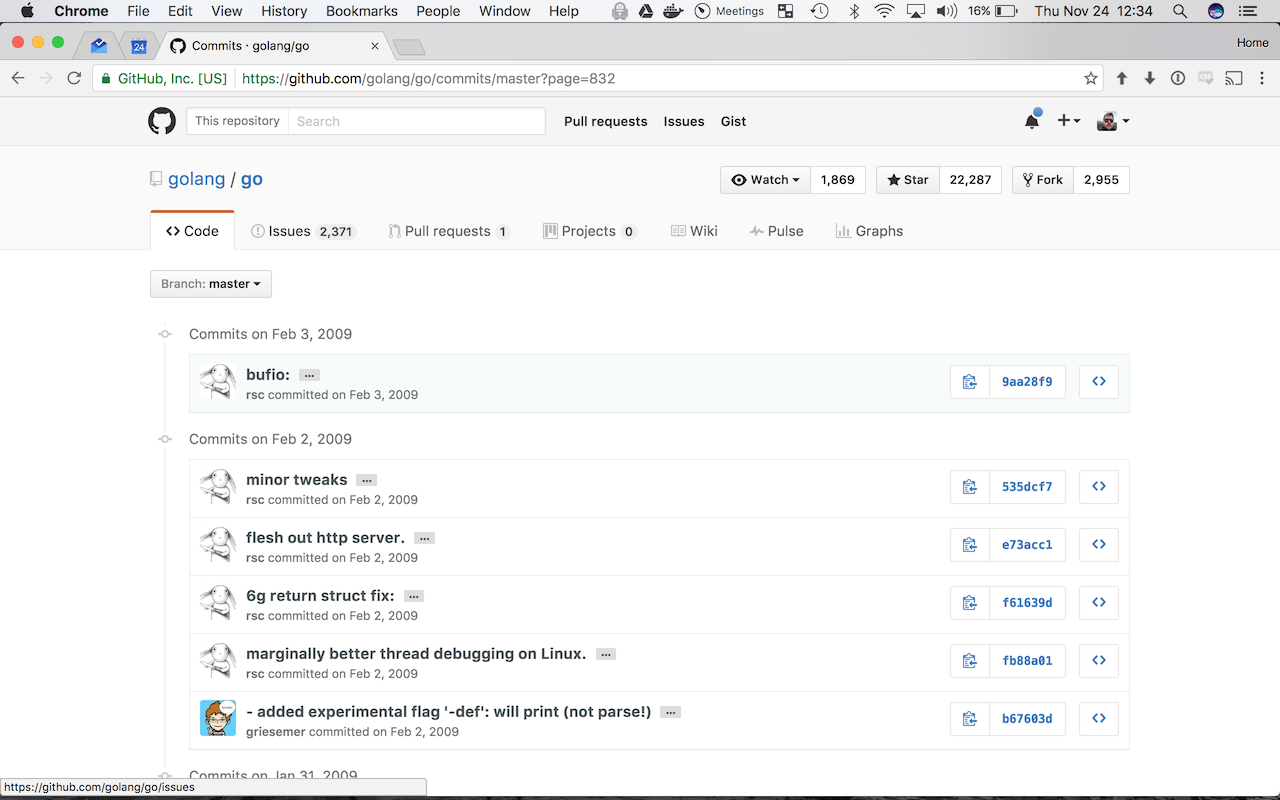Screen dimensions: 1280x800
Task: Browse repository at commit 535dcf7
Action: click(x=1099, y=487)
